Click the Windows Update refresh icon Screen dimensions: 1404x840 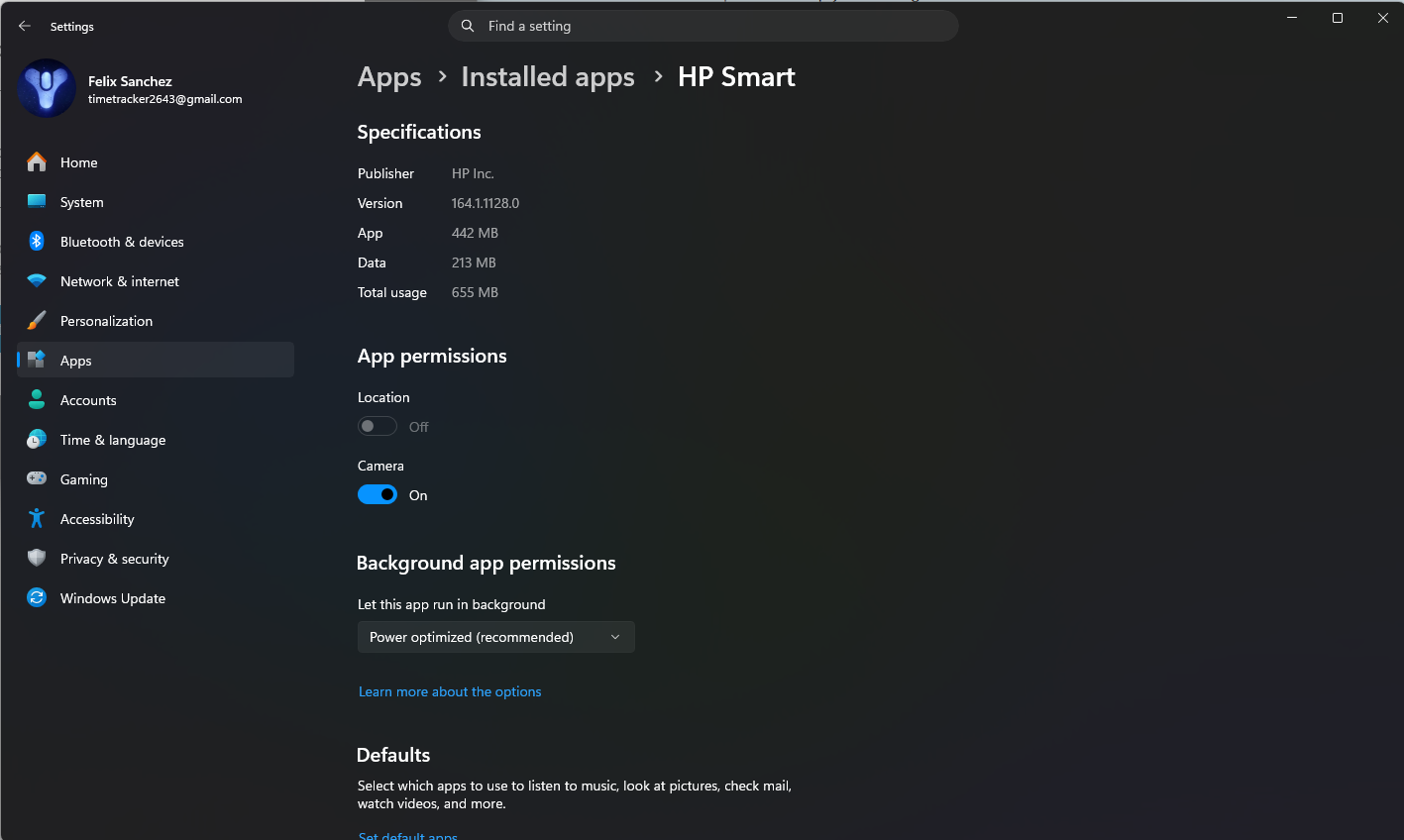coord(37,598)
